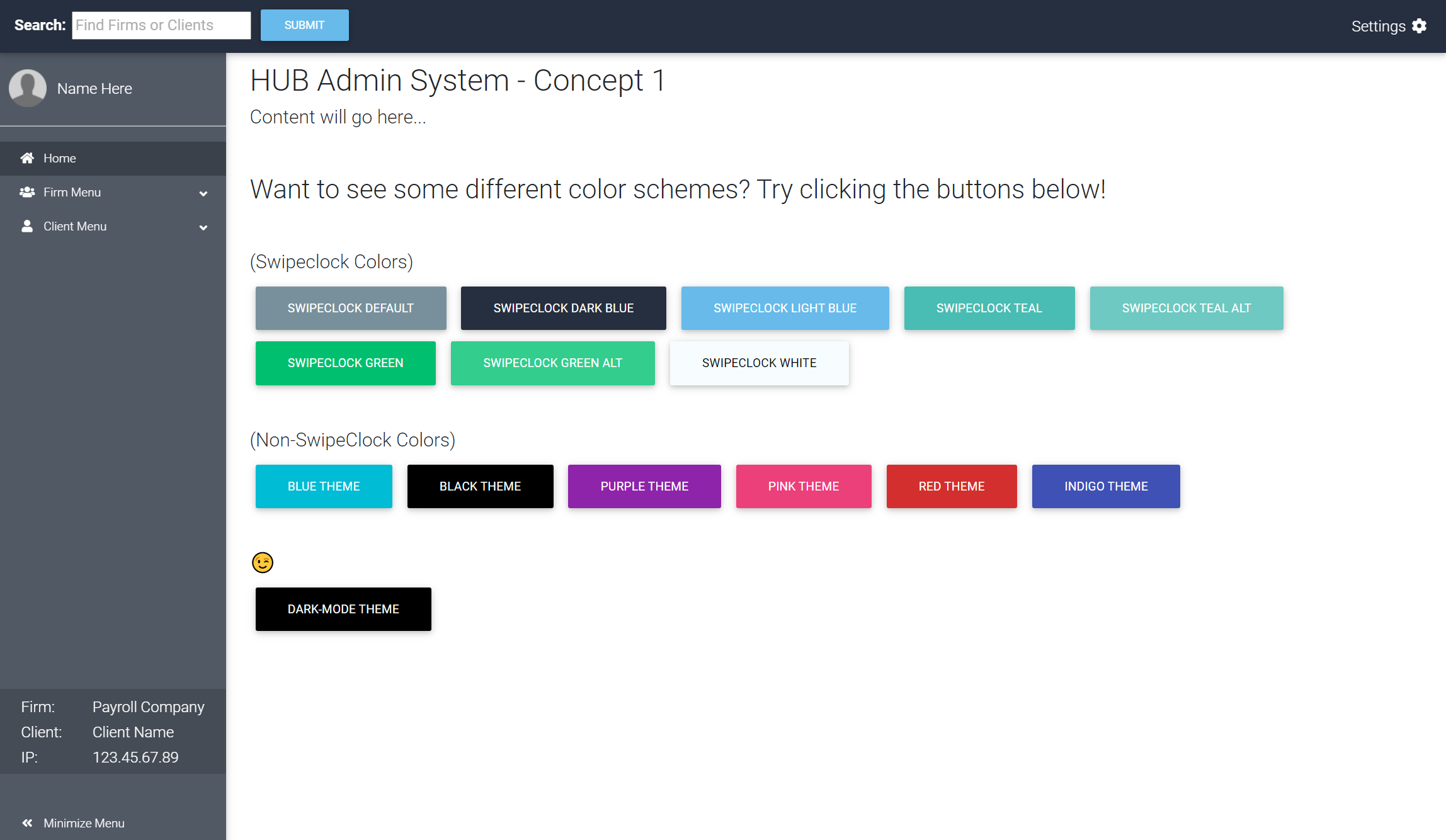Collapse the sidebar using Minimize Menu
This screenshot has width=1446, height=840.
83,823
